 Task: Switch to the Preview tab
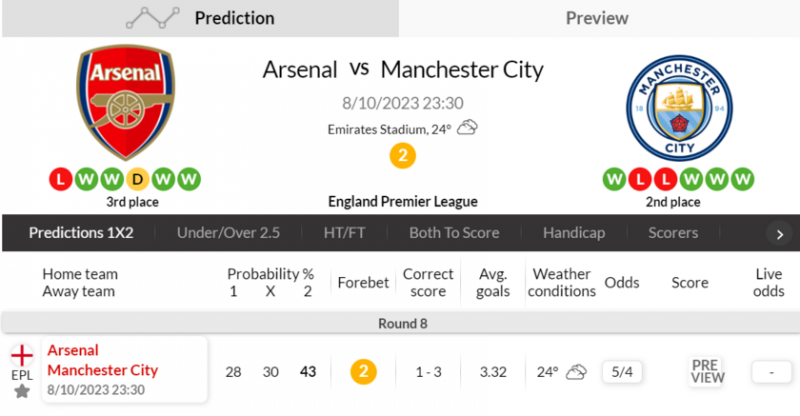(597, 18)
